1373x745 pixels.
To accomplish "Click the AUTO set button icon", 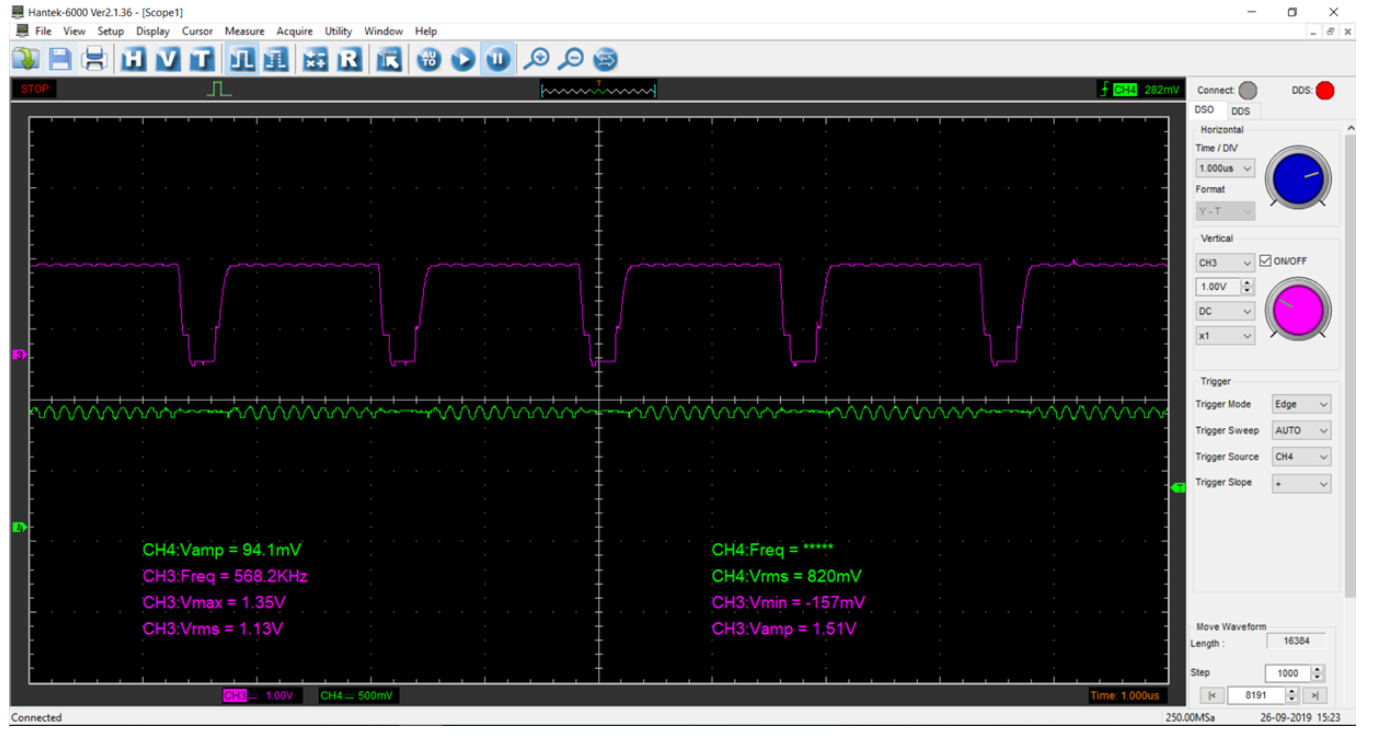I will click(429, 59).
